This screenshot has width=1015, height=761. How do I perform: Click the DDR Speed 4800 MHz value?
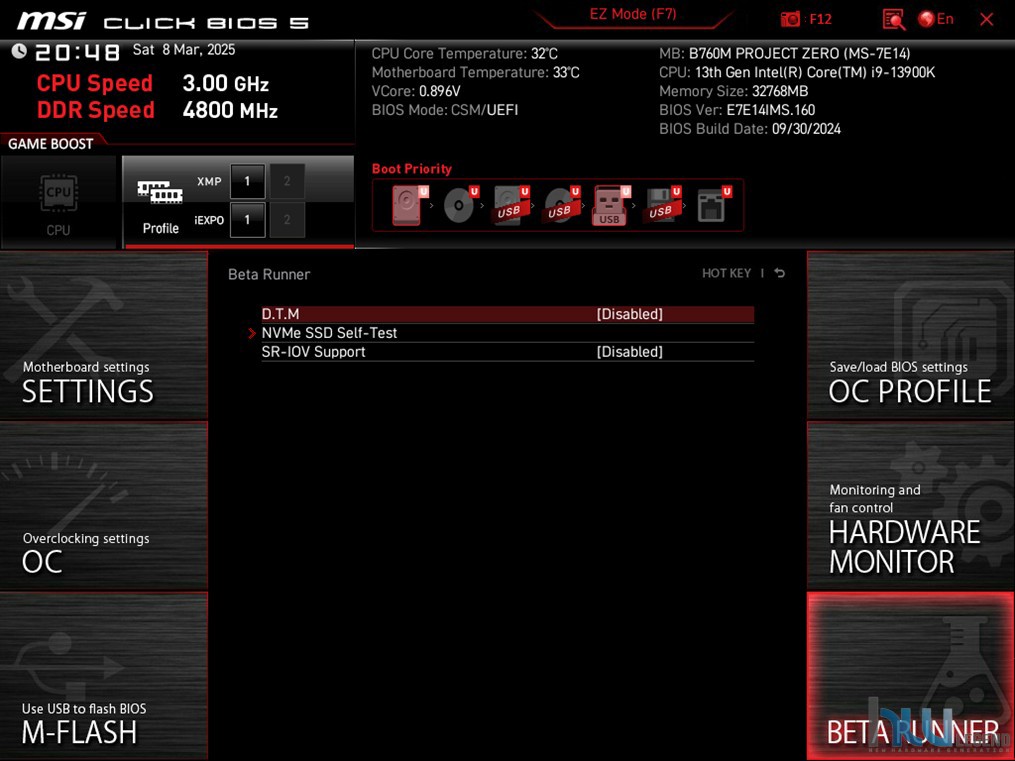click(x=230, y=110)
